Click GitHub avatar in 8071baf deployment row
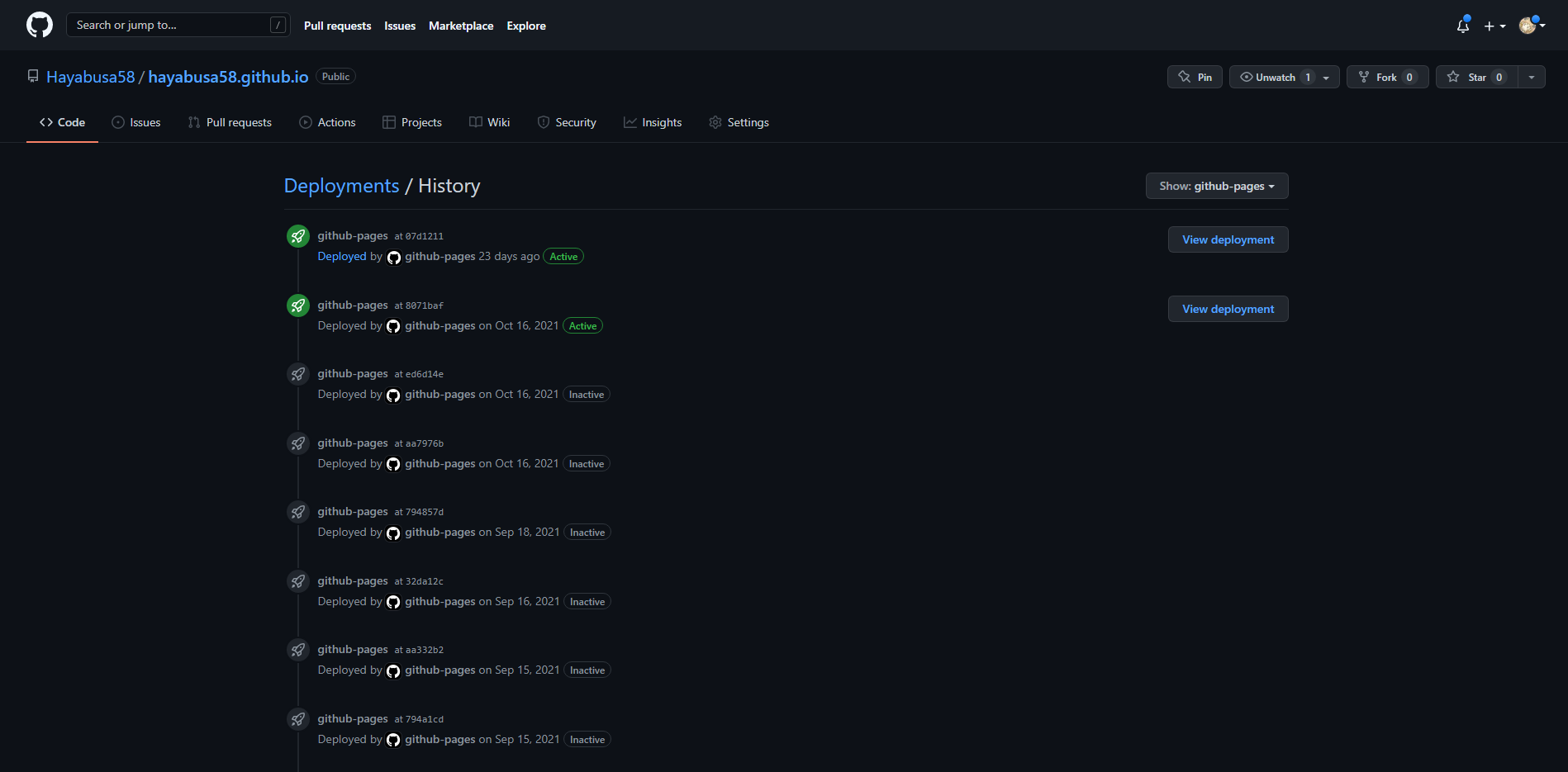The height and width of the screenshot is (772, 1568). coord(394,326)
